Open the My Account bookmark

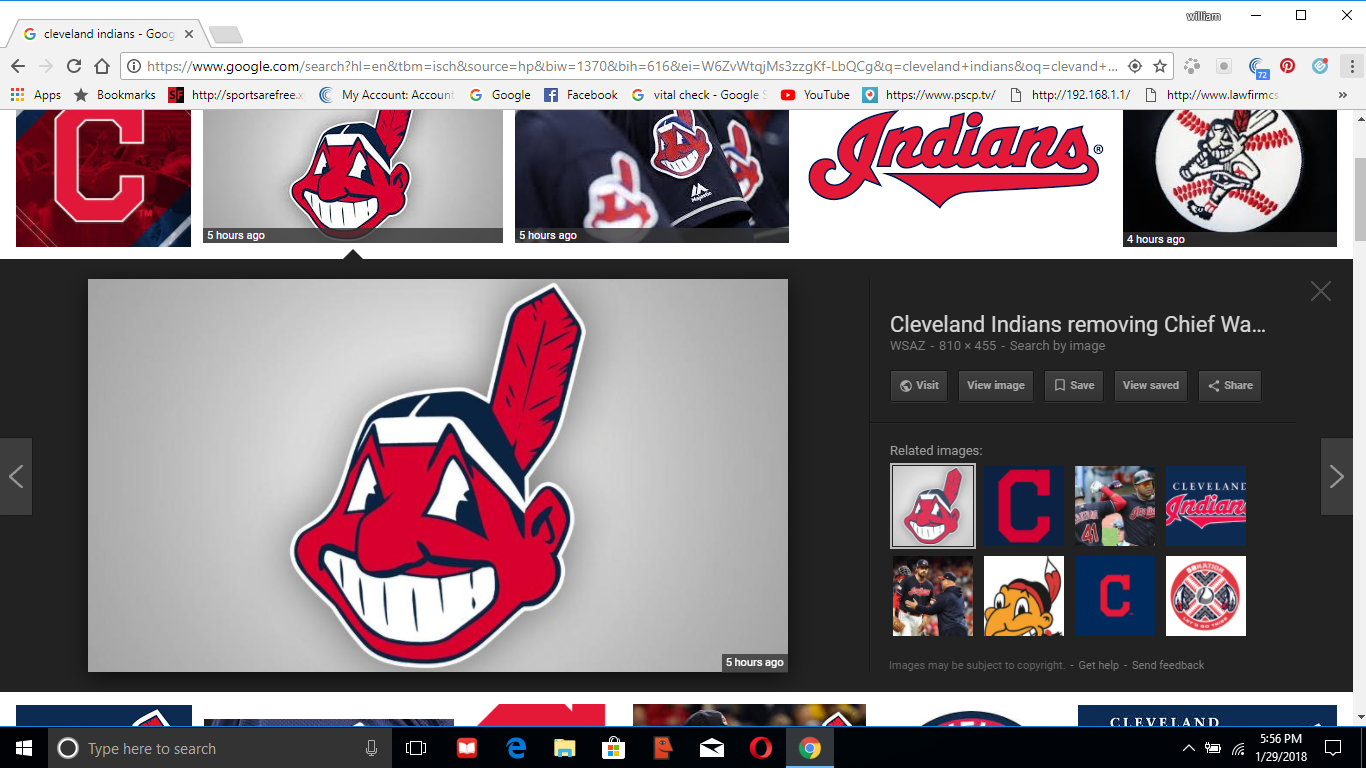click(x=386, y=95)
